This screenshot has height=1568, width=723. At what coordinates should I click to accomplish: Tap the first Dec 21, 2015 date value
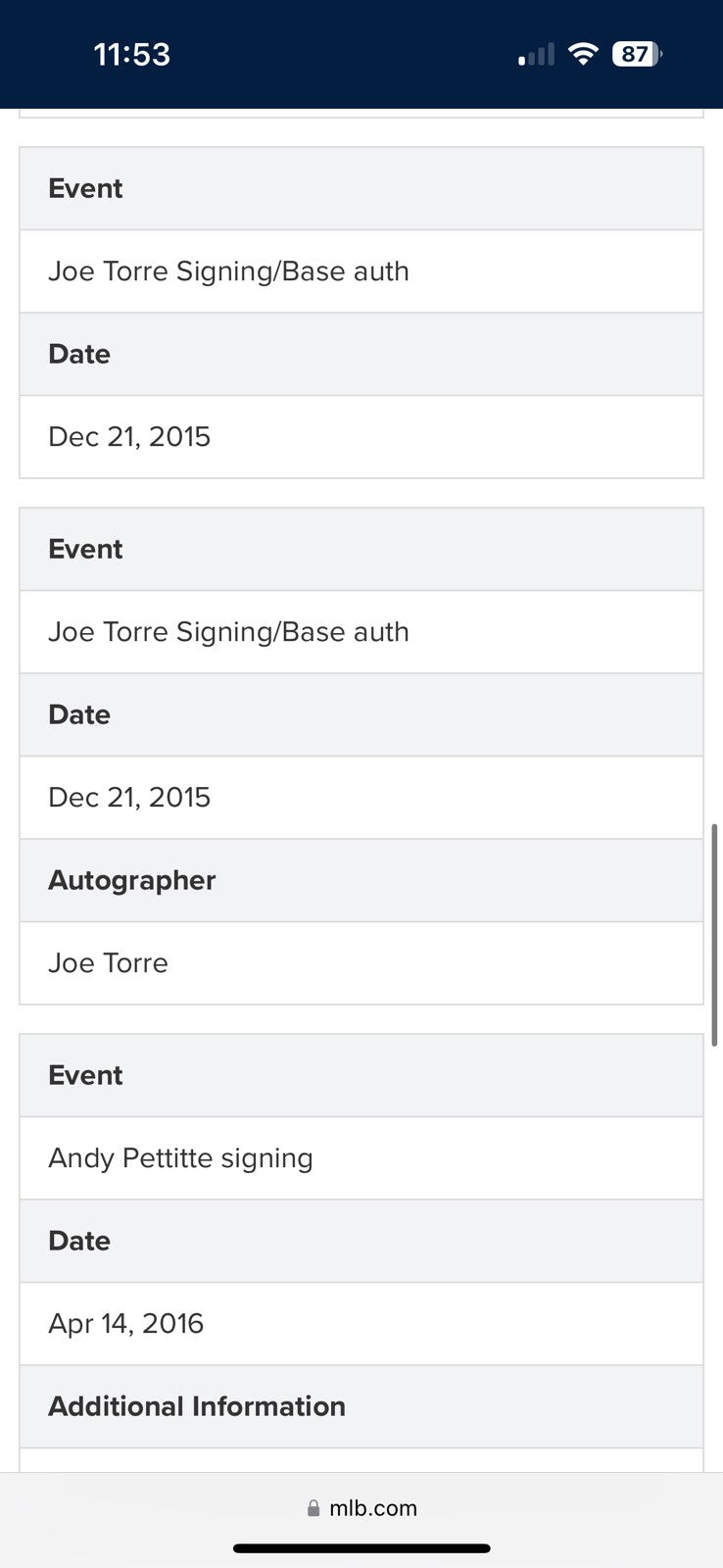pos(129,437)
